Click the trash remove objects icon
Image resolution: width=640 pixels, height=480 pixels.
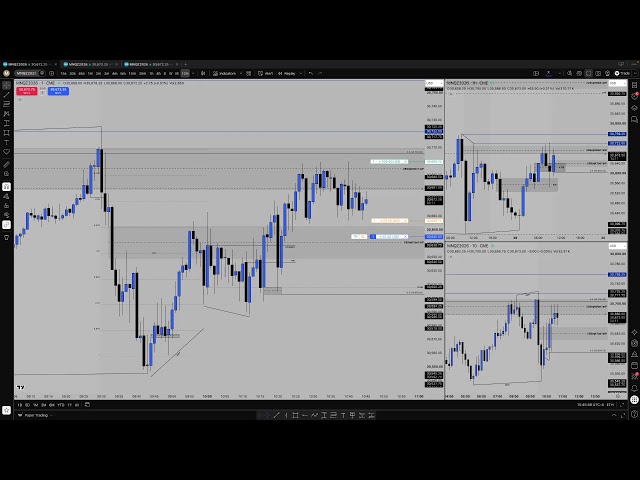click(6, 238)
